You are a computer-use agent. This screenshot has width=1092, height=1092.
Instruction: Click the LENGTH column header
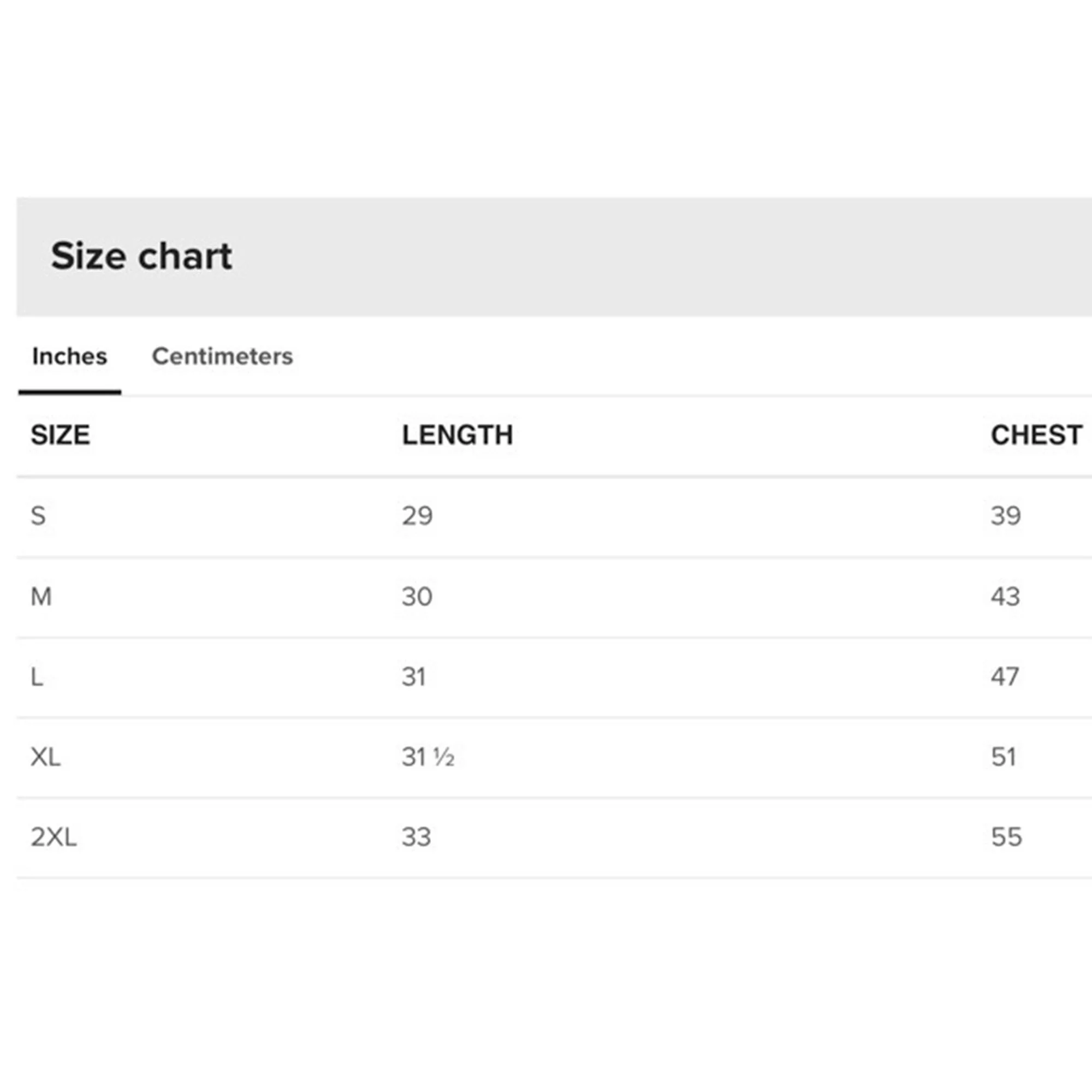tap(457, 435)
